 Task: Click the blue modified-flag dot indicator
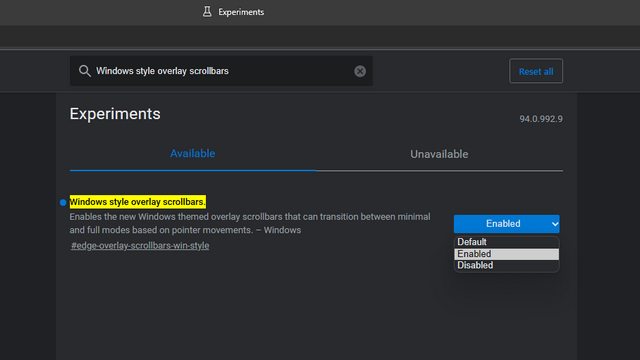pos(63,202)
